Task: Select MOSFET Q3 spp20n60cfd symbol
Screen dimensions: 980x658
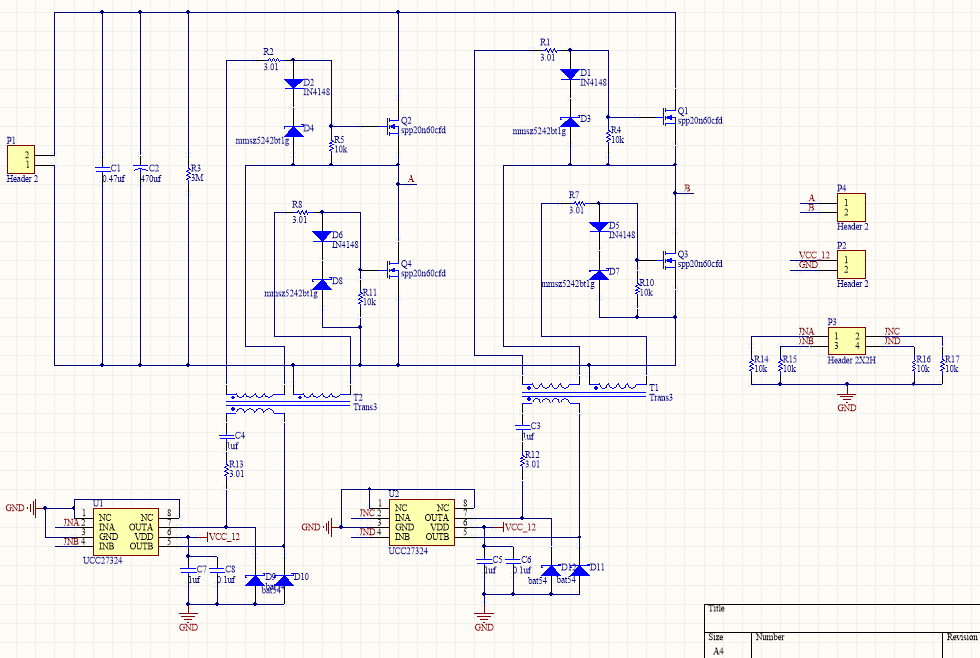Action: coord(669,261)
